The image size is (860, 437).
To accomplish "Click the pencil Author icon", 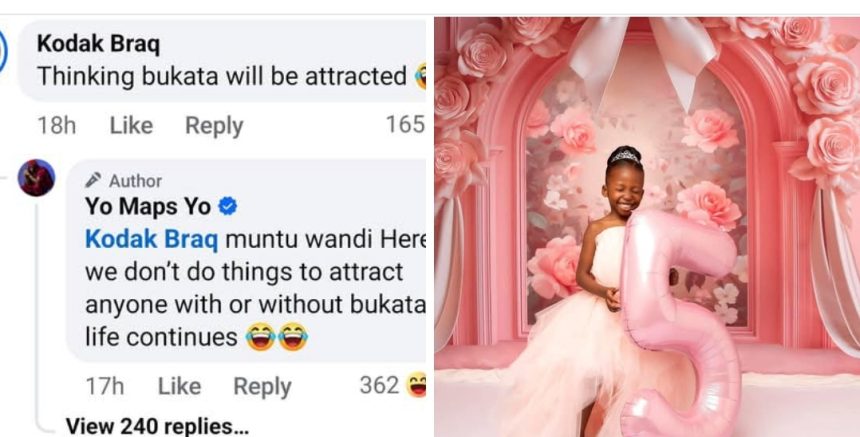I will click(93, 180).
